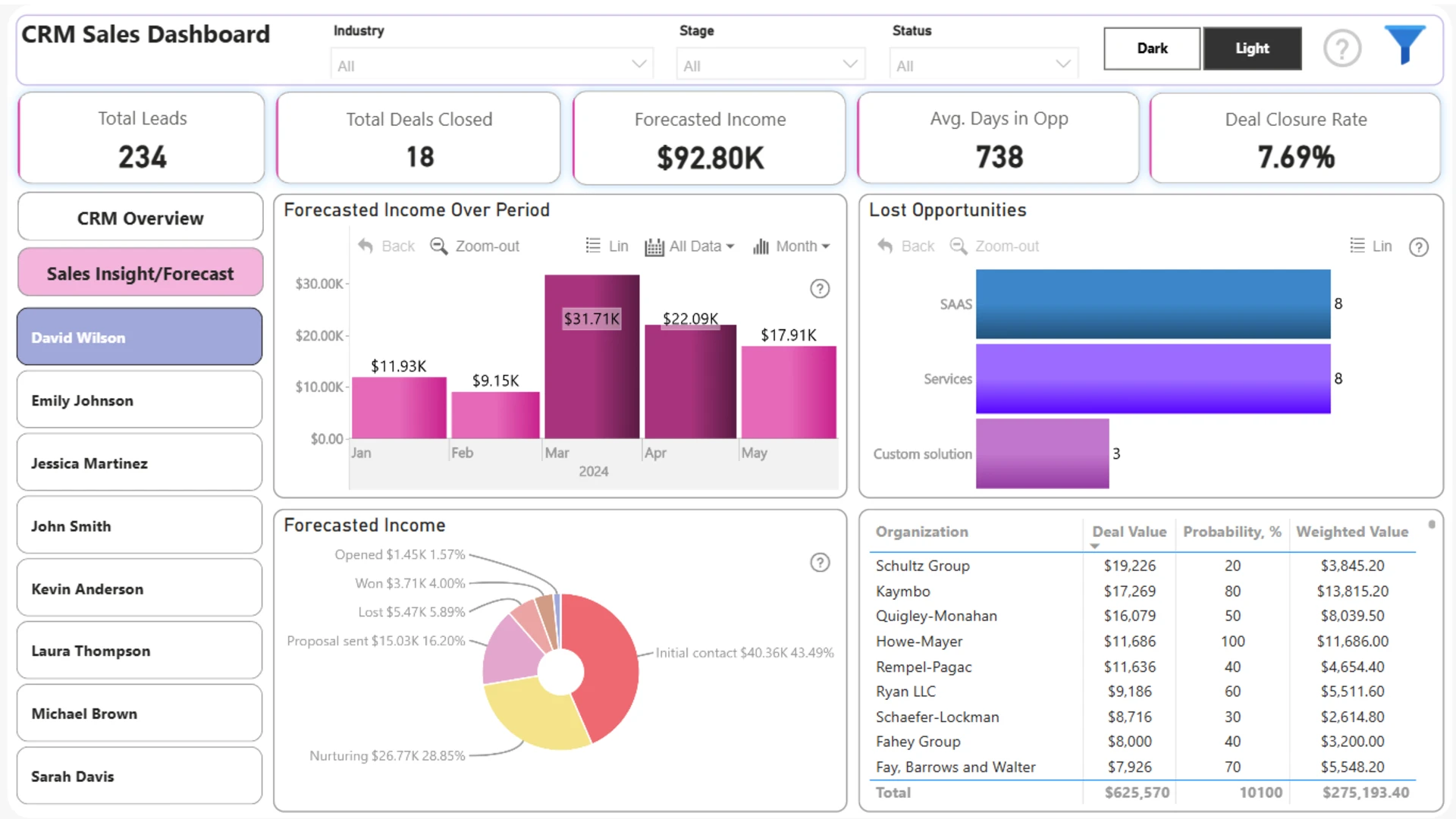Toggle Lin scale in Lost Opportunities chart

[1371, 246]
